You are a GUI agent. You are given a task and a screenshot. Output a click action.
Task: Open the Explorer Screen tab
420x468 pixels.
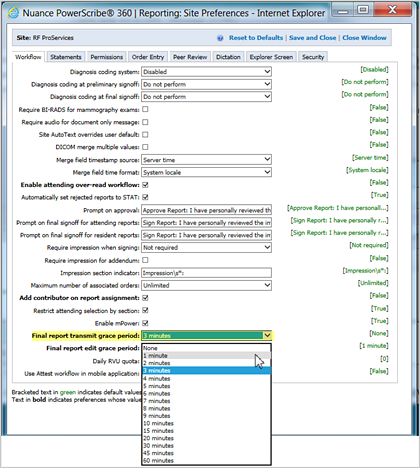(271, 57)
